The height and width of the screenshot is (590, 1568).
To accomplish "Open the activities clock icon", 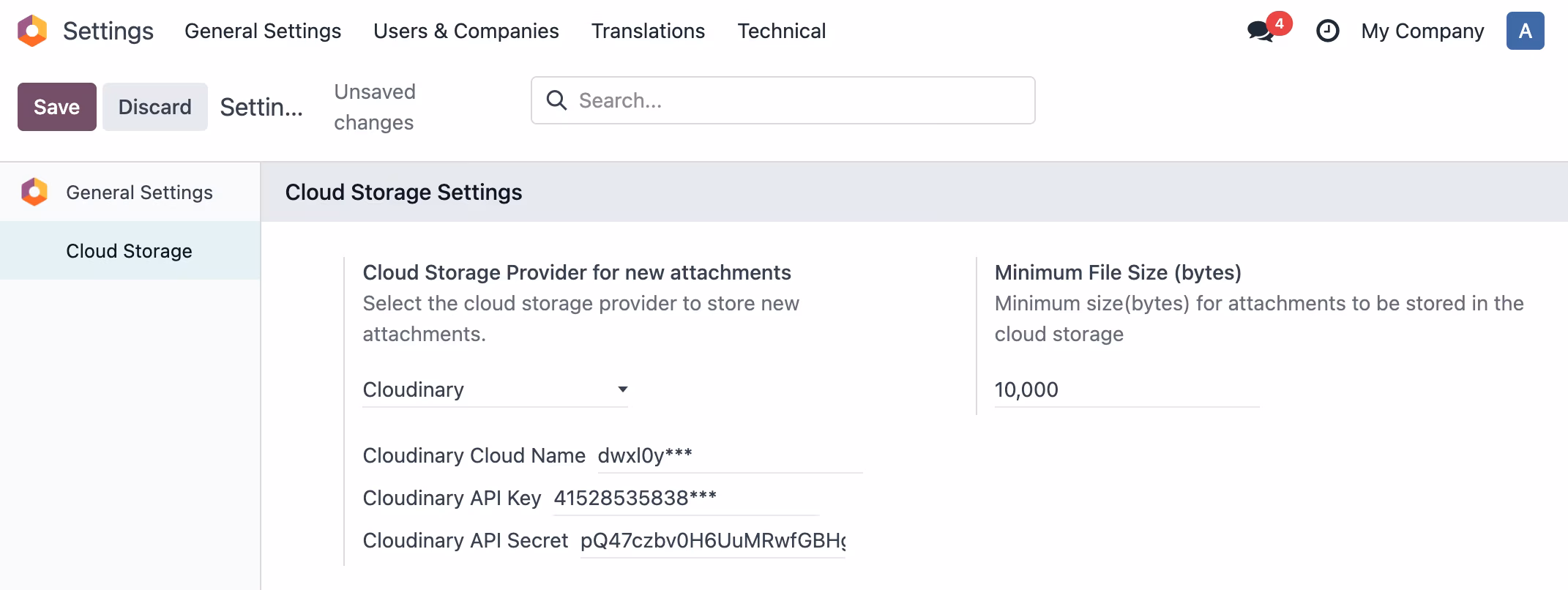I will tap(1327, 31).
